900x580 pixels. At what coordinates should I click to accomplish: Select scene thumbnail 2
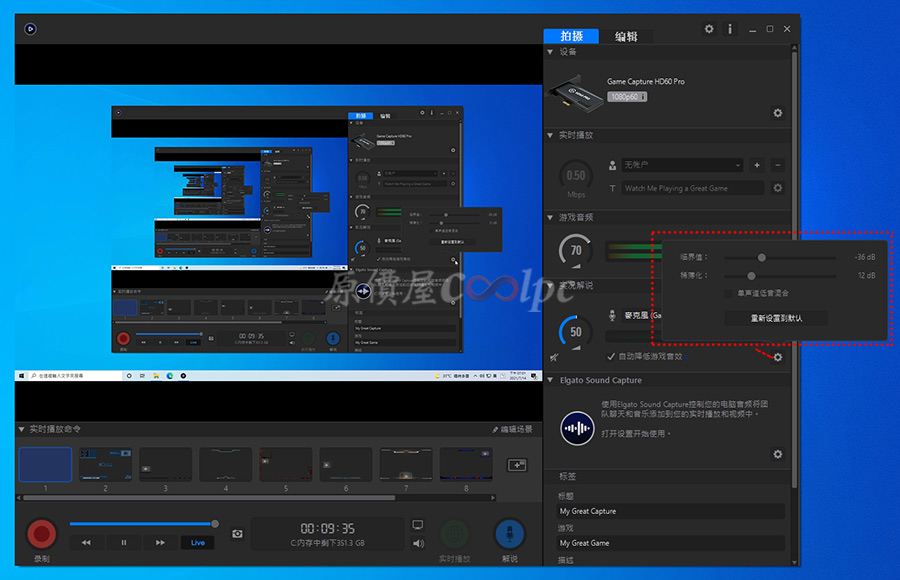(x=106, y=464)
